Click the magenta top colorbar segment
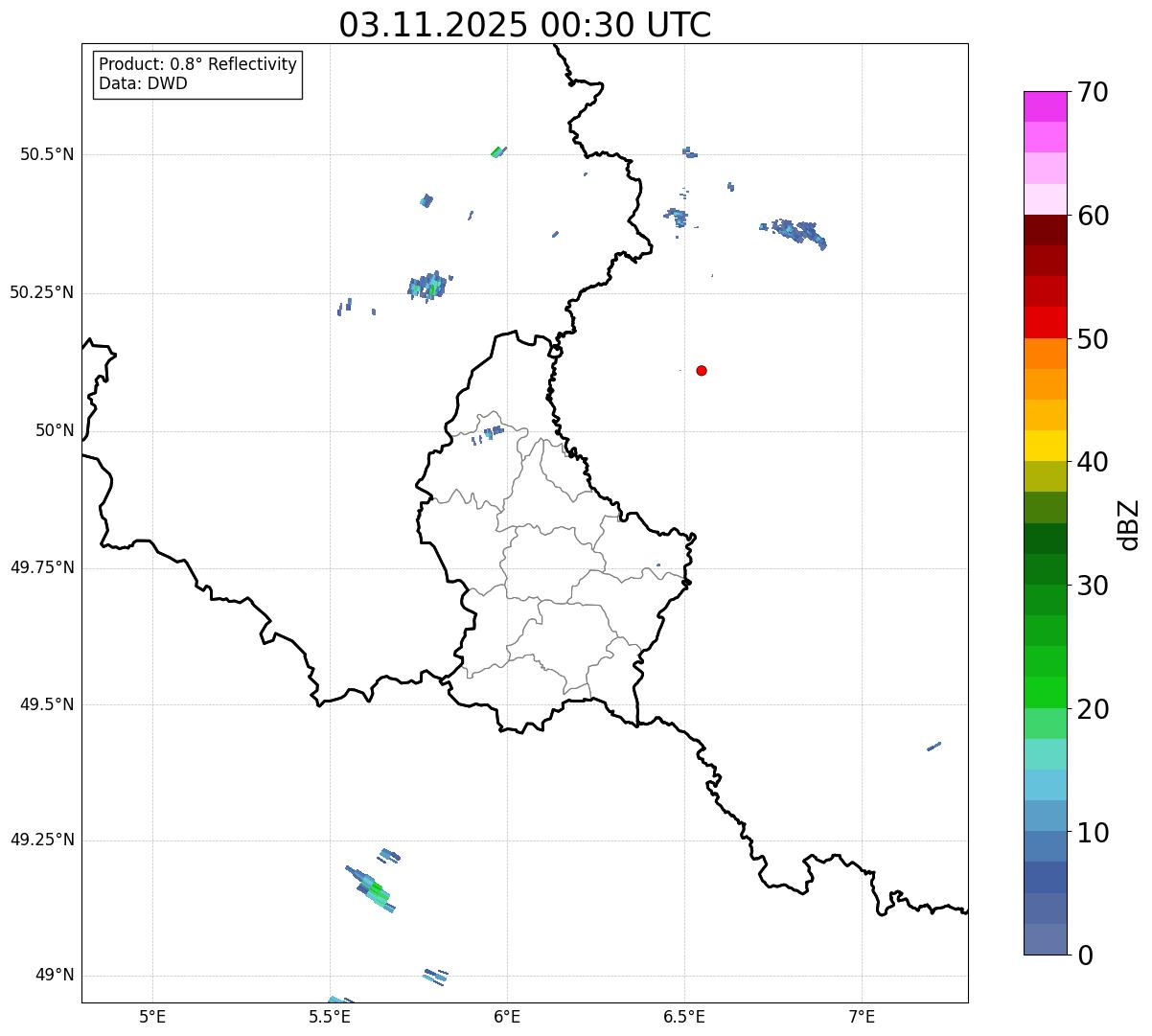Screen dimensions: 1152x1036 [x=1045, y=106]
